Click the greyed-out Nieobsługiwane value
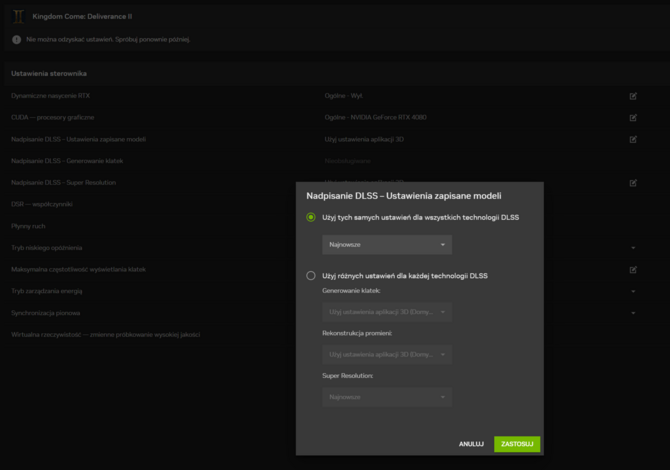 point(347,161)
